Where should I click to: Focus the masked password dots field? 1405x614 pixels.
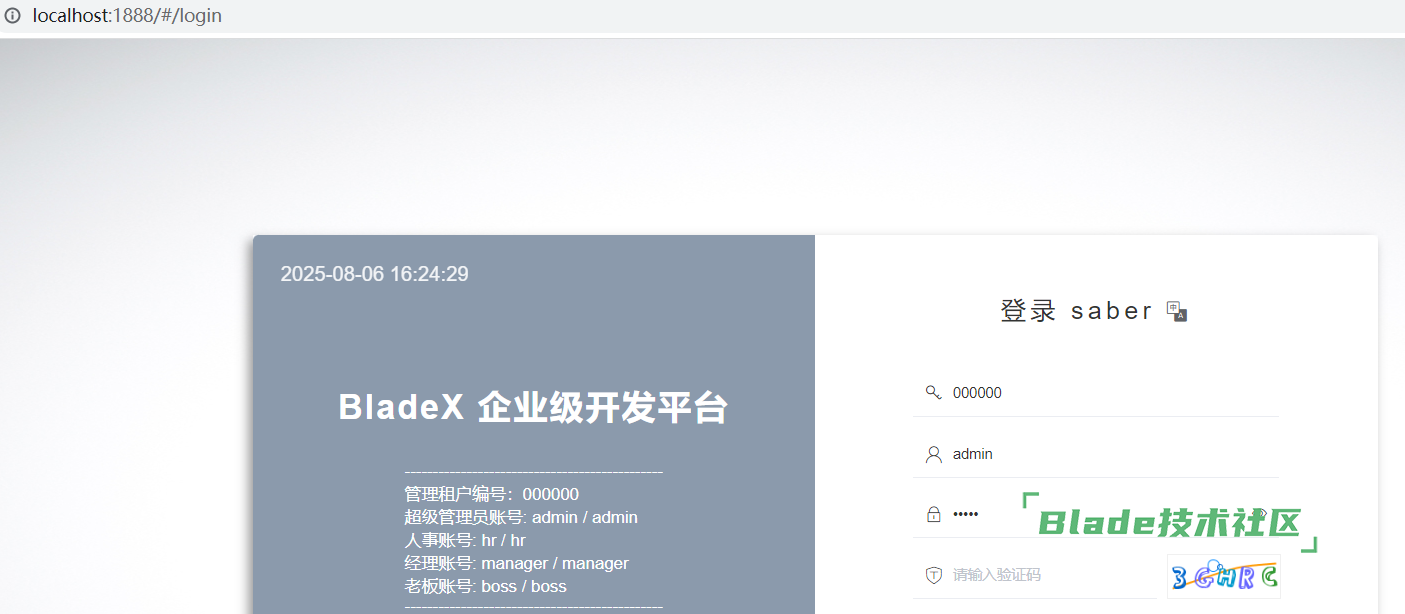pos(1096,515)
